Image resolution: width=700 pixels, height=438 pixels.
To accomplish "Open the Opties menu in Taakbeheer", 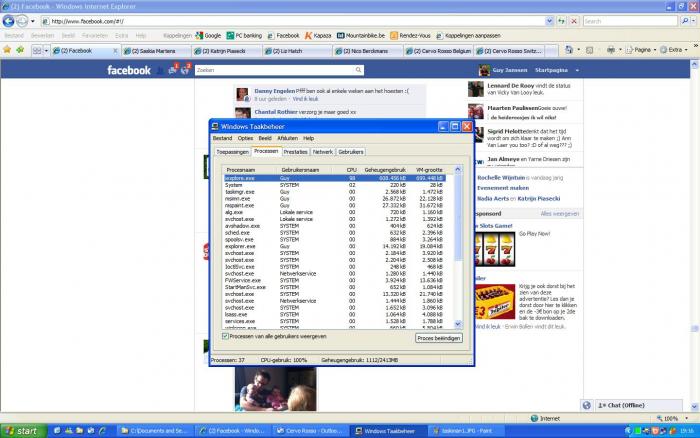I will (244, 138).
